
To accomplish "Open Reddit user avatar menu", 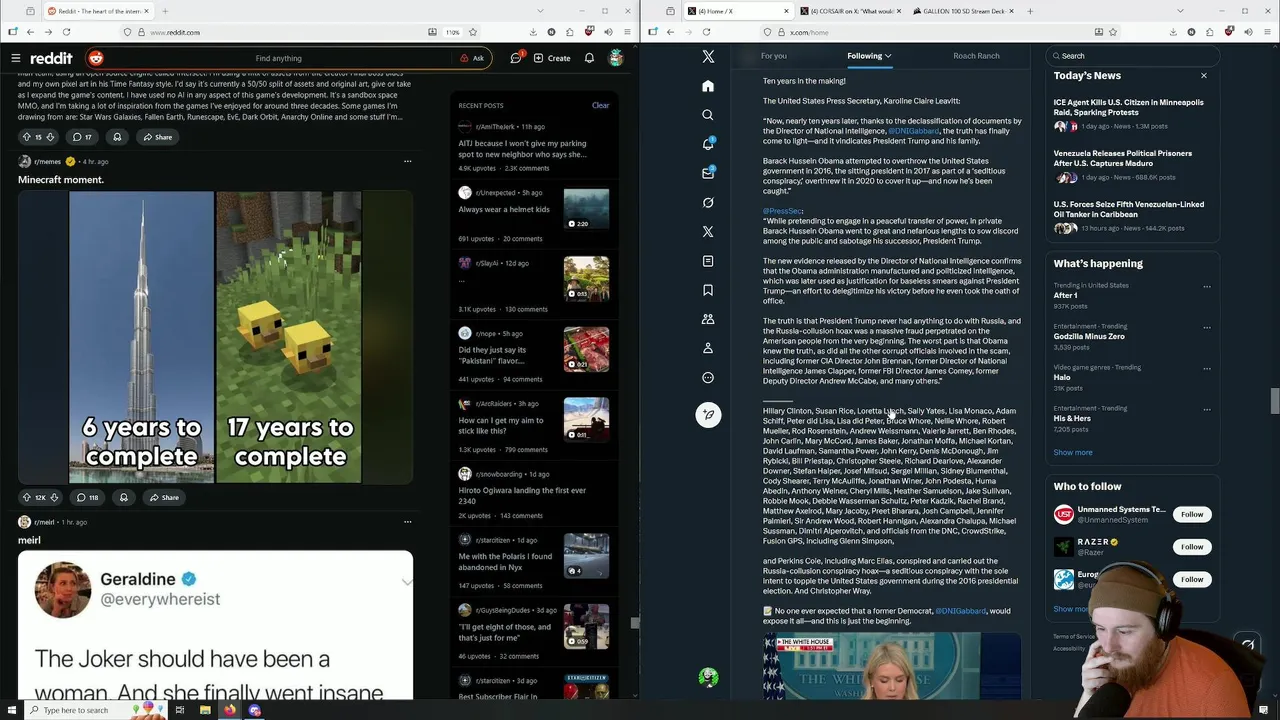I will coord(616,58).
